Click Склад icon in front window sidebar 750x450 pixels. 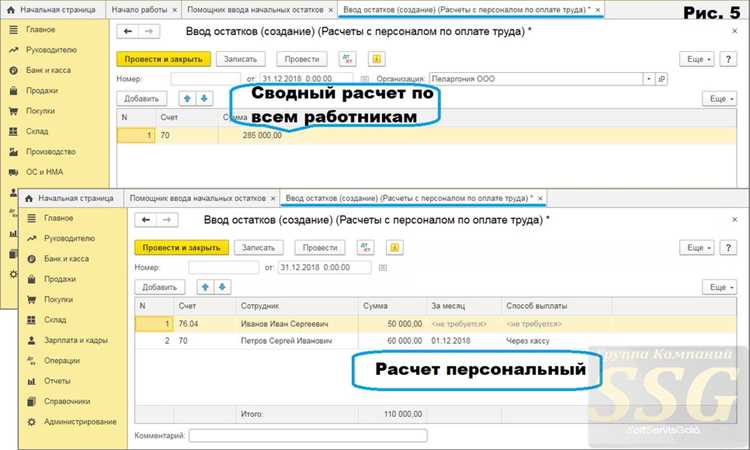tap(32, 319)
